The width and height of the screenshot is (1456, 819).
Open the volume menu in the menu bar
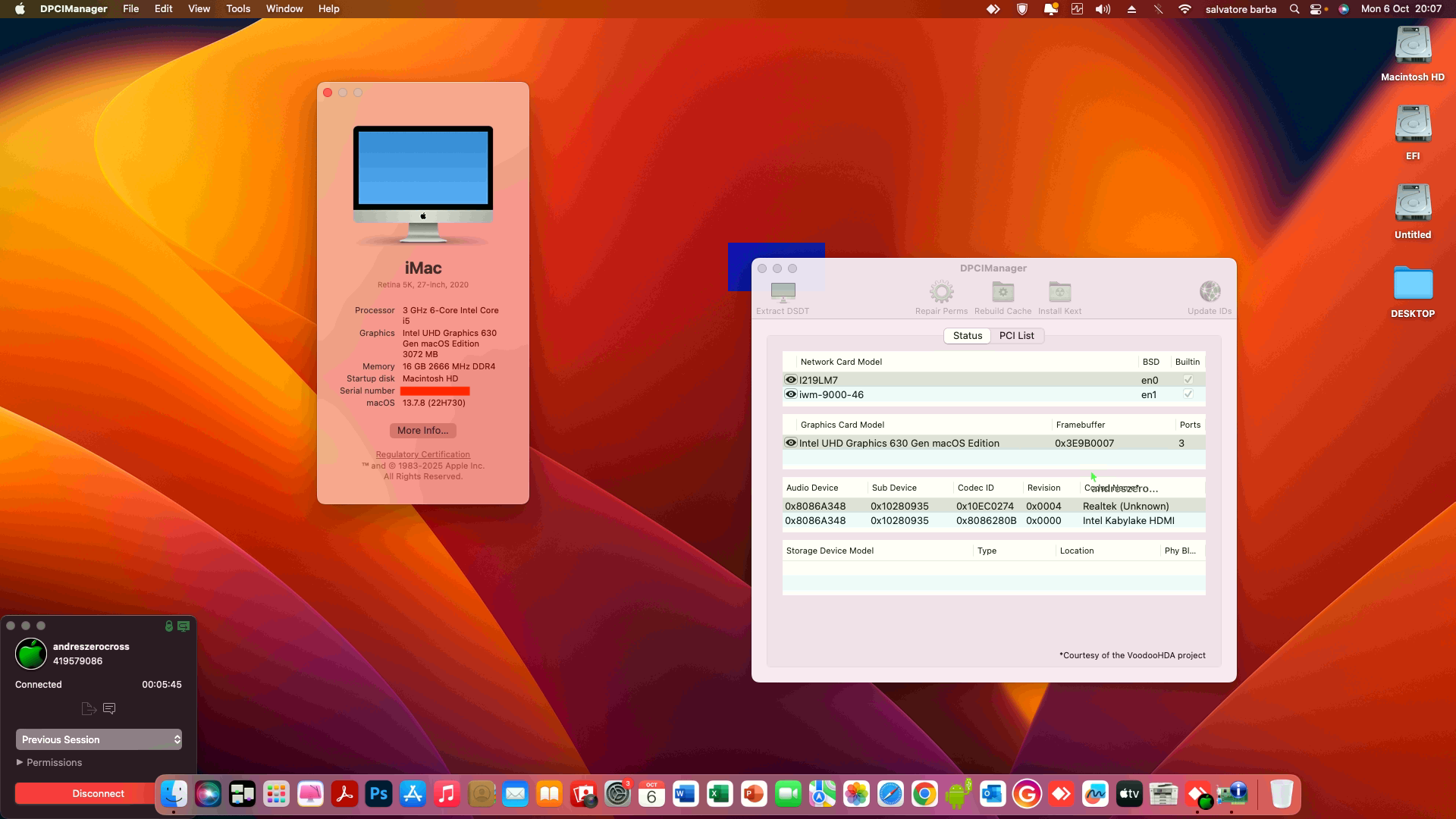1103,9
